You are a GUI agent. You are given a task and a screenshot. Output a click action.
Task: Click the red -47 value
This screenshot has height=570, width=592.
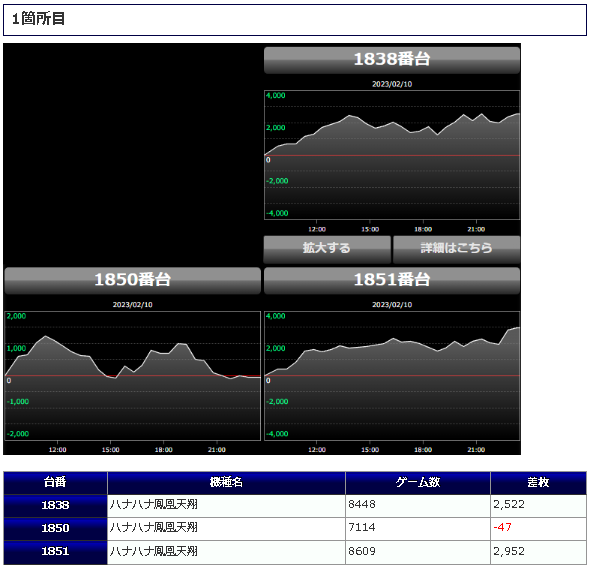[x=503, y=527]
